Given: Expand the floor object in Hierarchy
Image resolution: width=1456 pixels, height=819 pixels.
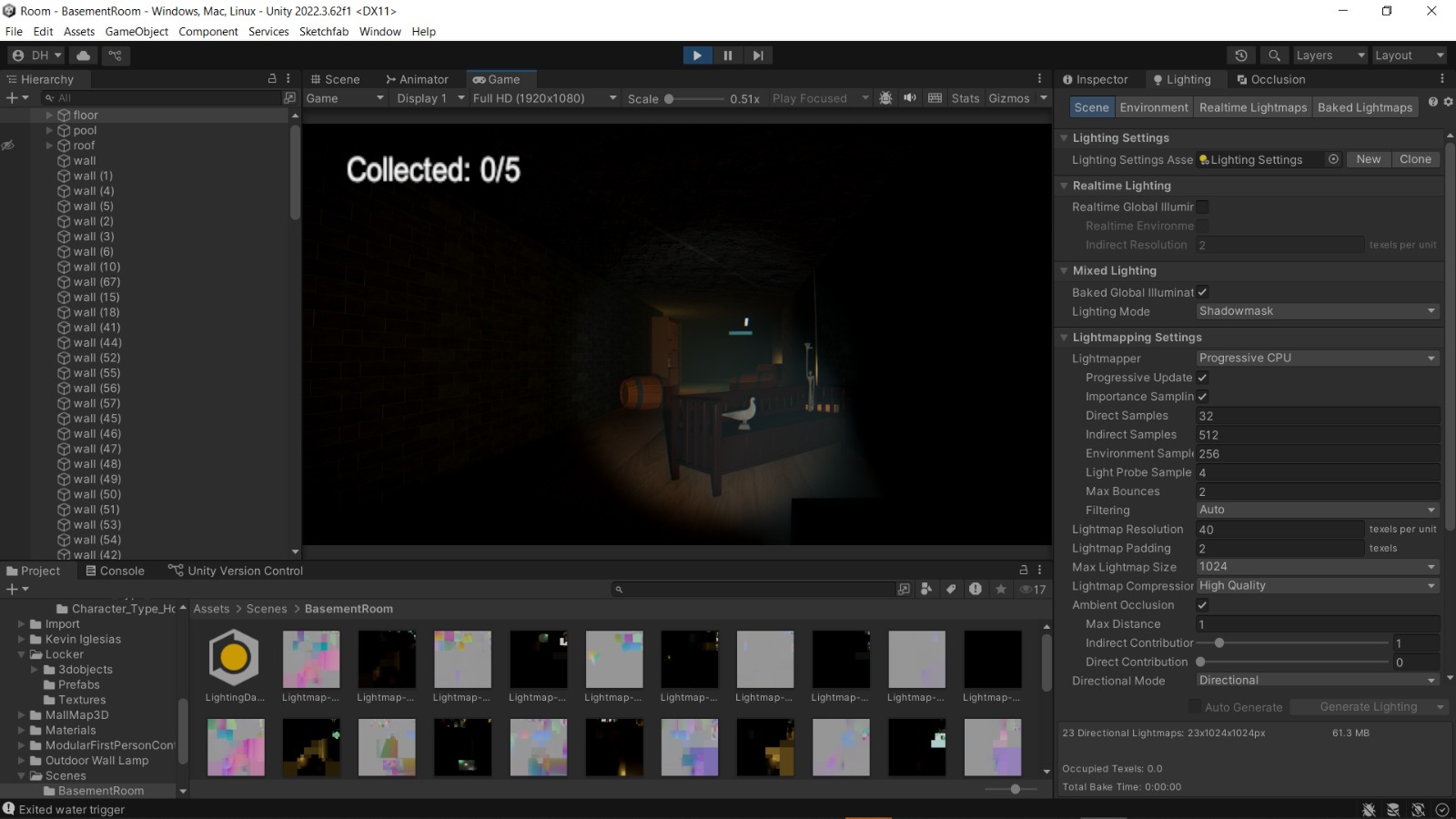Looking at the screenshot, I should [49, 116].
